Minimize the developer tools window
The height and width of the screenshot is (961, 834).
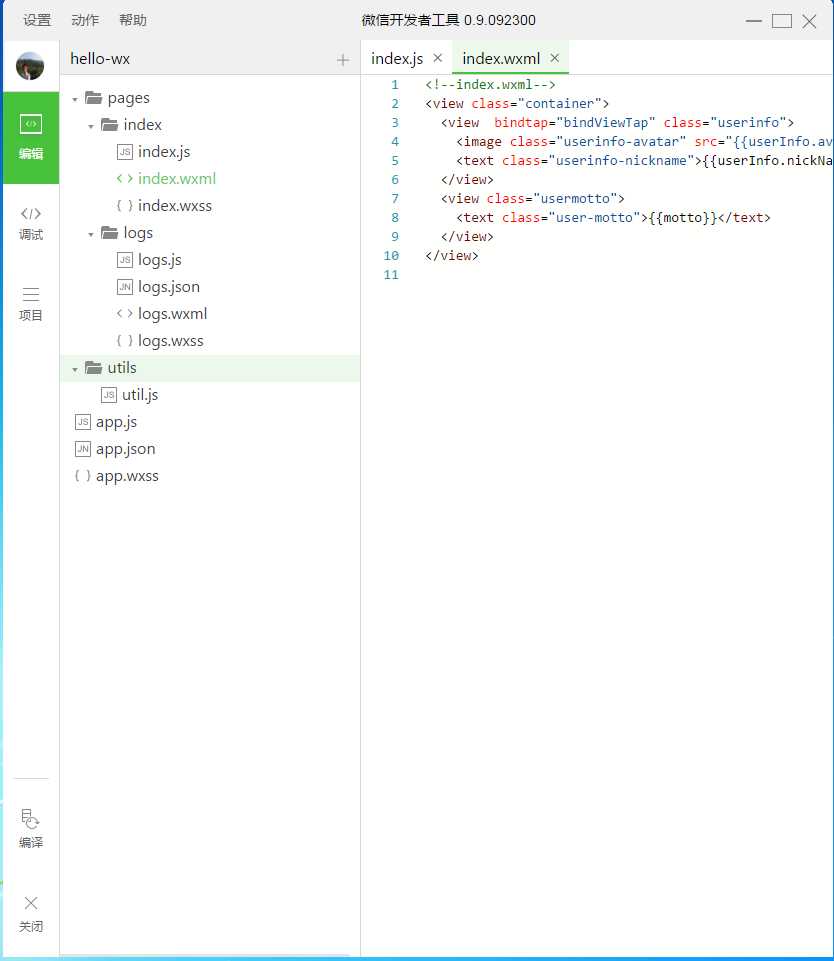click(754, 21)
